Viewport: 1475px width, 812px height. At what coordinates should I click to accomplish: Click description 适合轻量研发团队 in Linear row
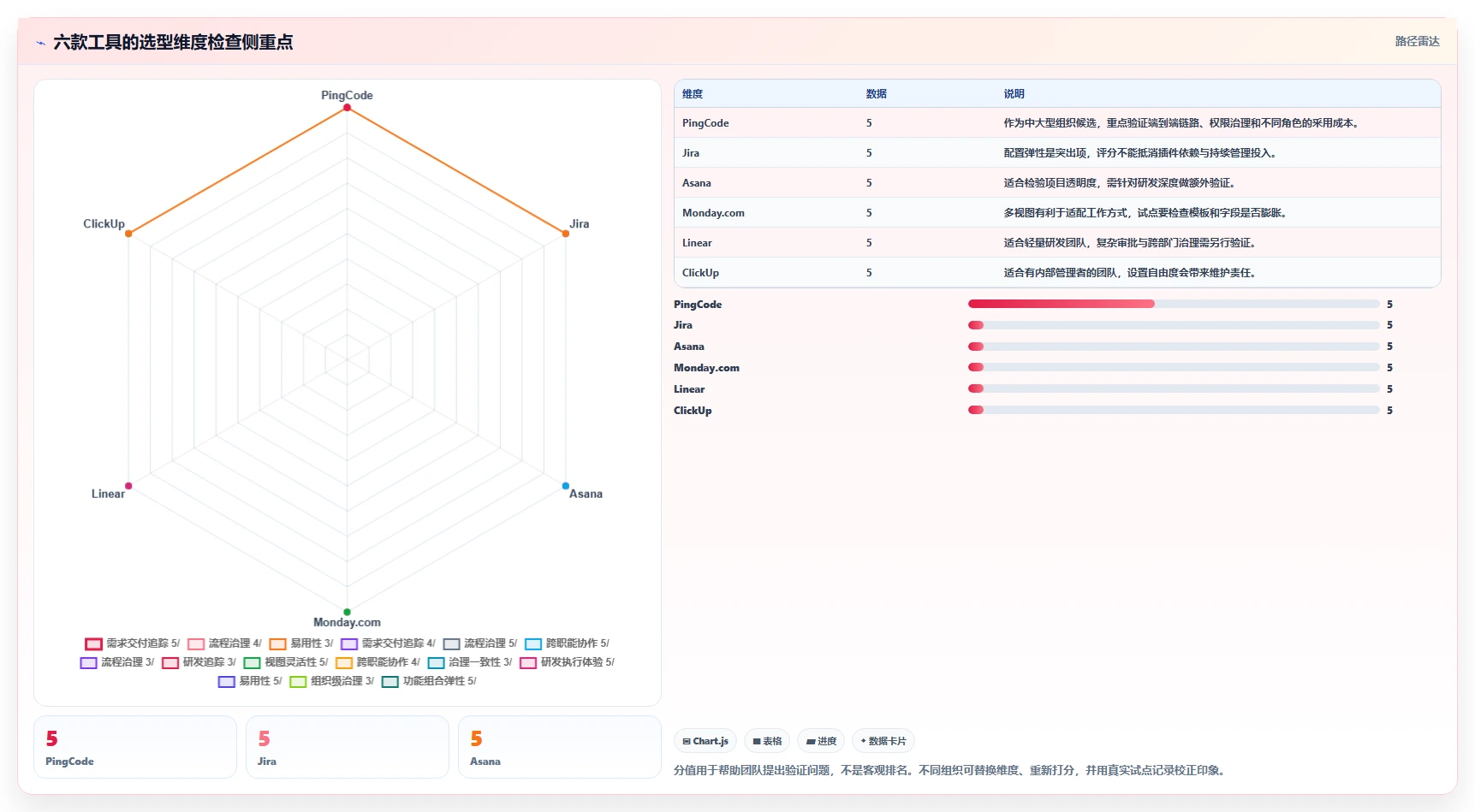tap(1132, 243)
